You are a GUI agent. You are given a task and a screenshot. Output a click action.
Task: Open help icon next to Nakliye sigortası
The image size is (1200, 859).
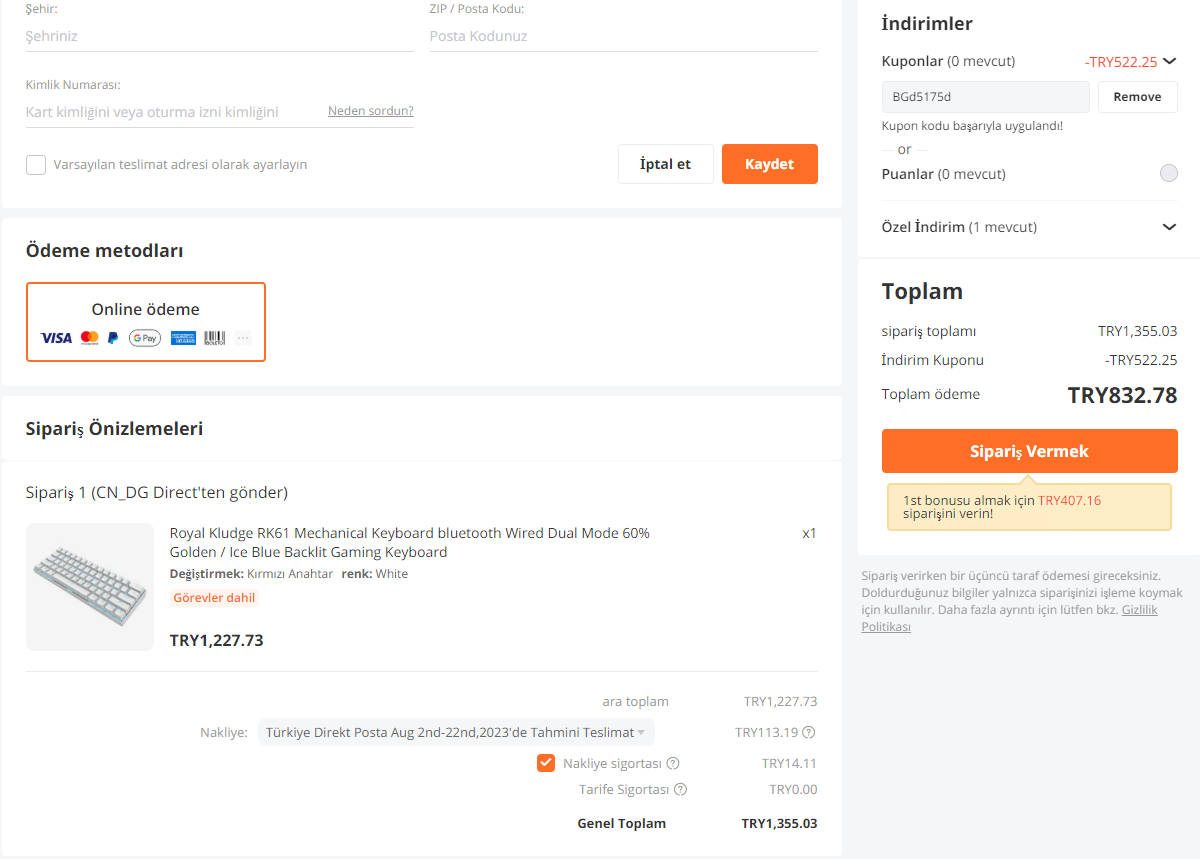point(673,764)
